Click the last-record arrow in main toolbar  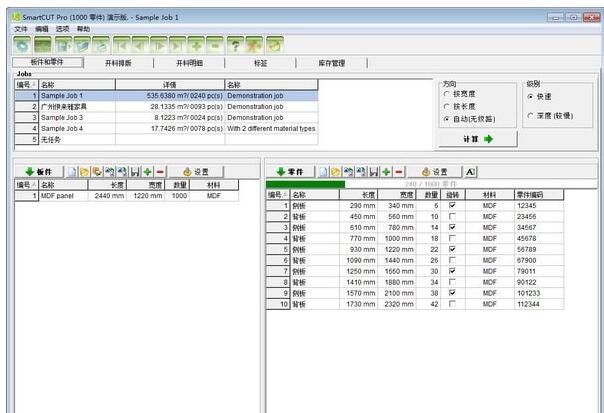(177, 45)
